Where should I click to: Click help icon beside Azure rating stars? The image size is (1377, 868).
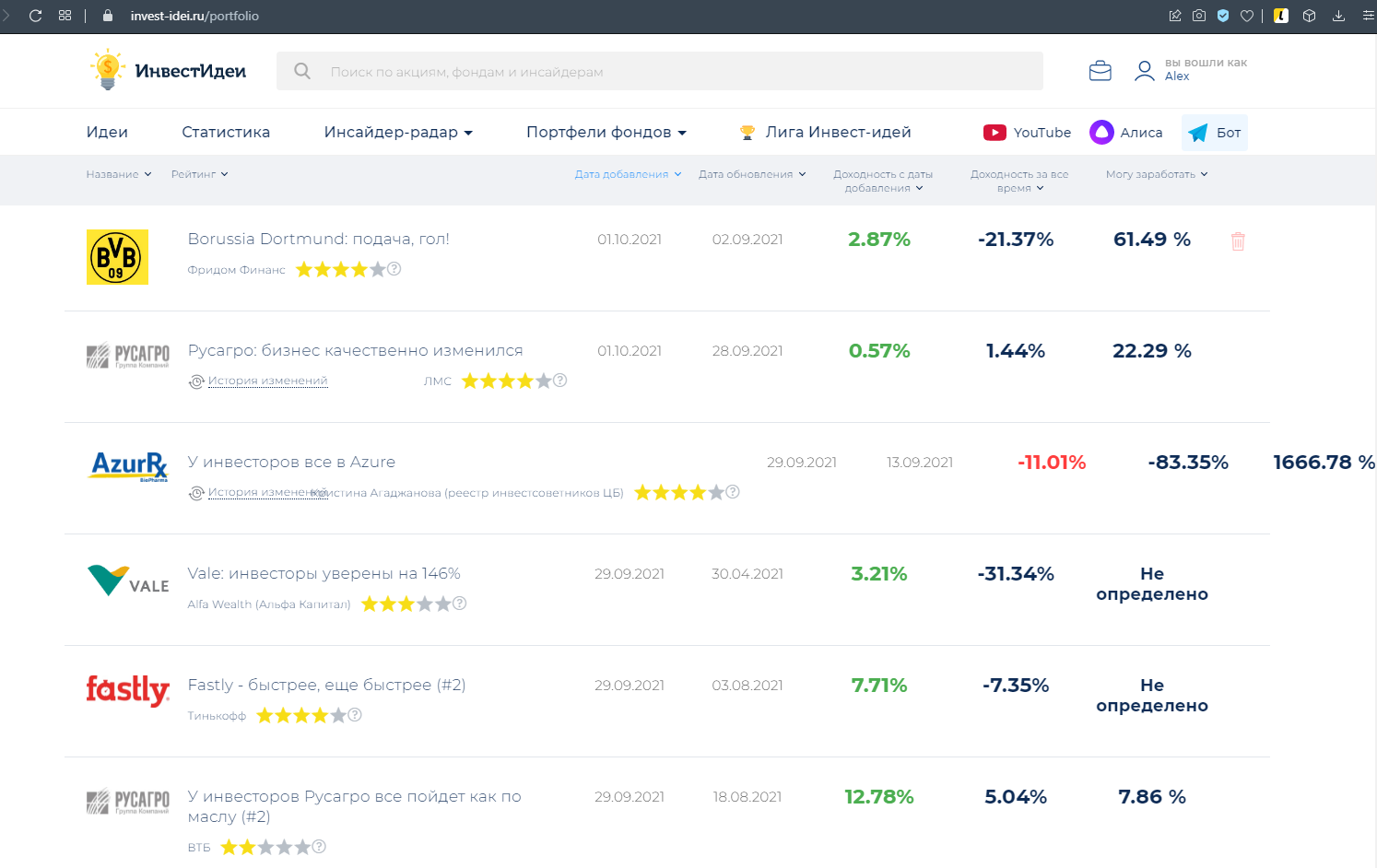coord(733,492)
